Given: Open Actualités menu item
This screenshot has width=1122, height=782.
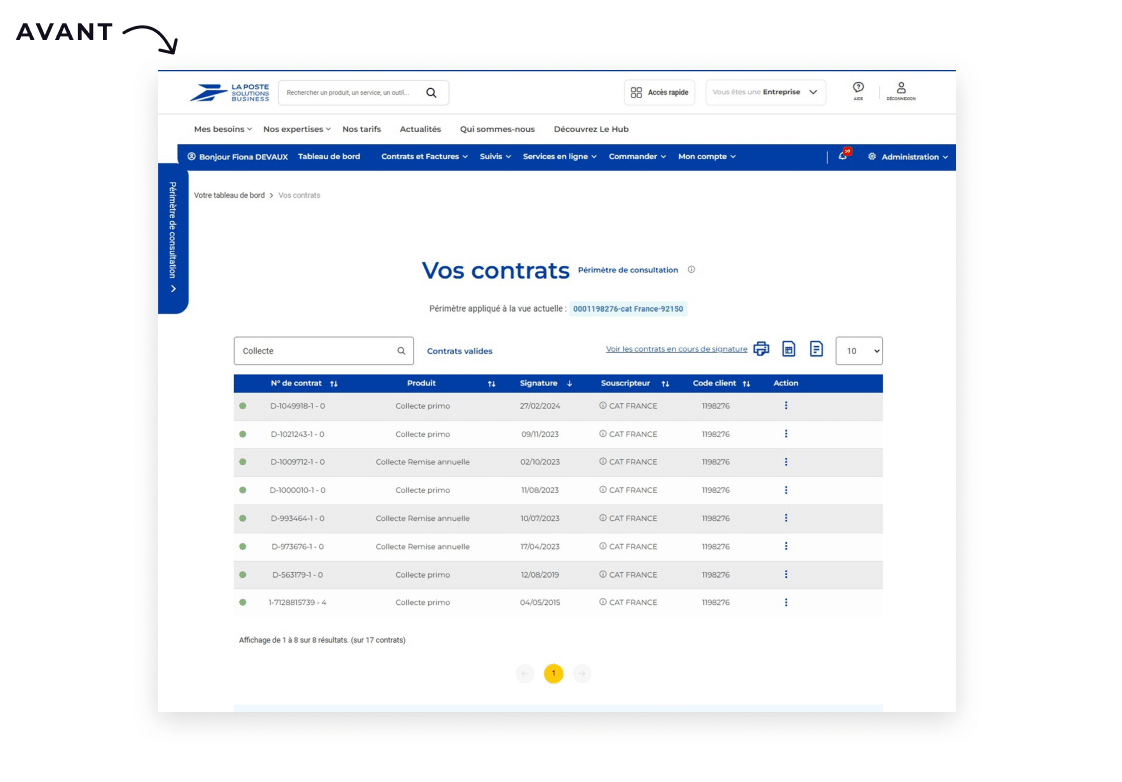Looking at the screenshot, I should 420,129.
